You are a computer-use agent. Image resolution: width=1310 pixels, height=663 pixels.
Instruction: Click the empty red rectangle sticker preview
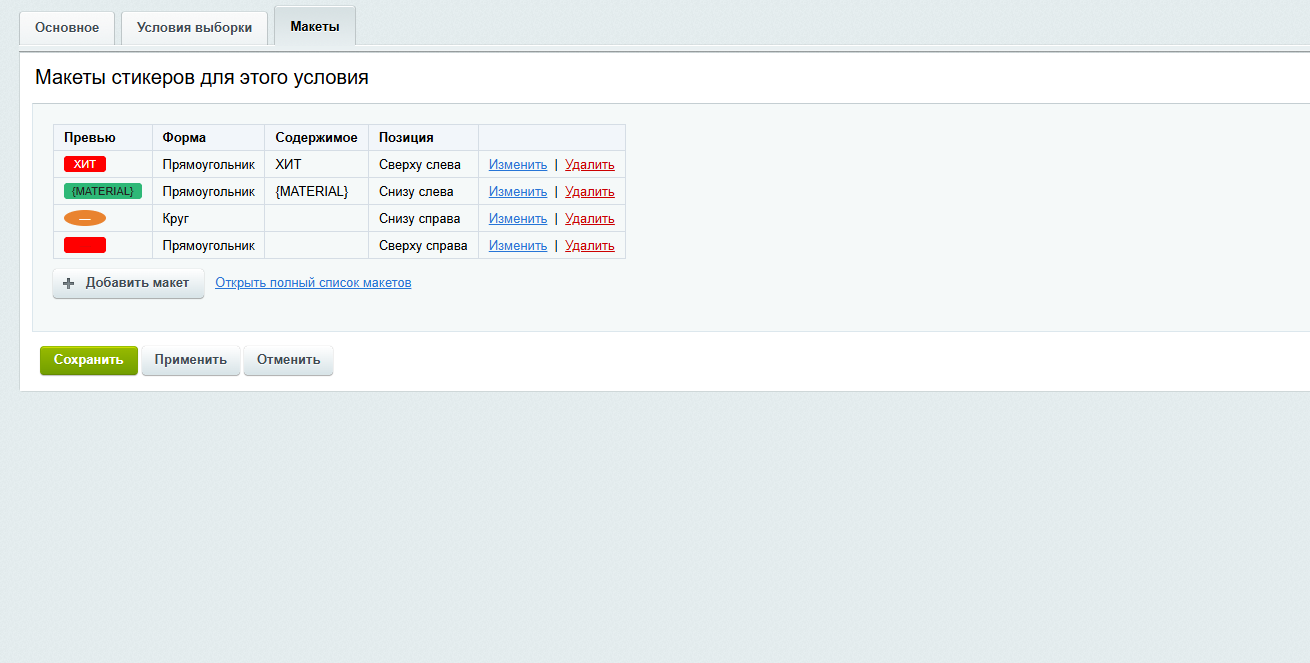(85, 245)
